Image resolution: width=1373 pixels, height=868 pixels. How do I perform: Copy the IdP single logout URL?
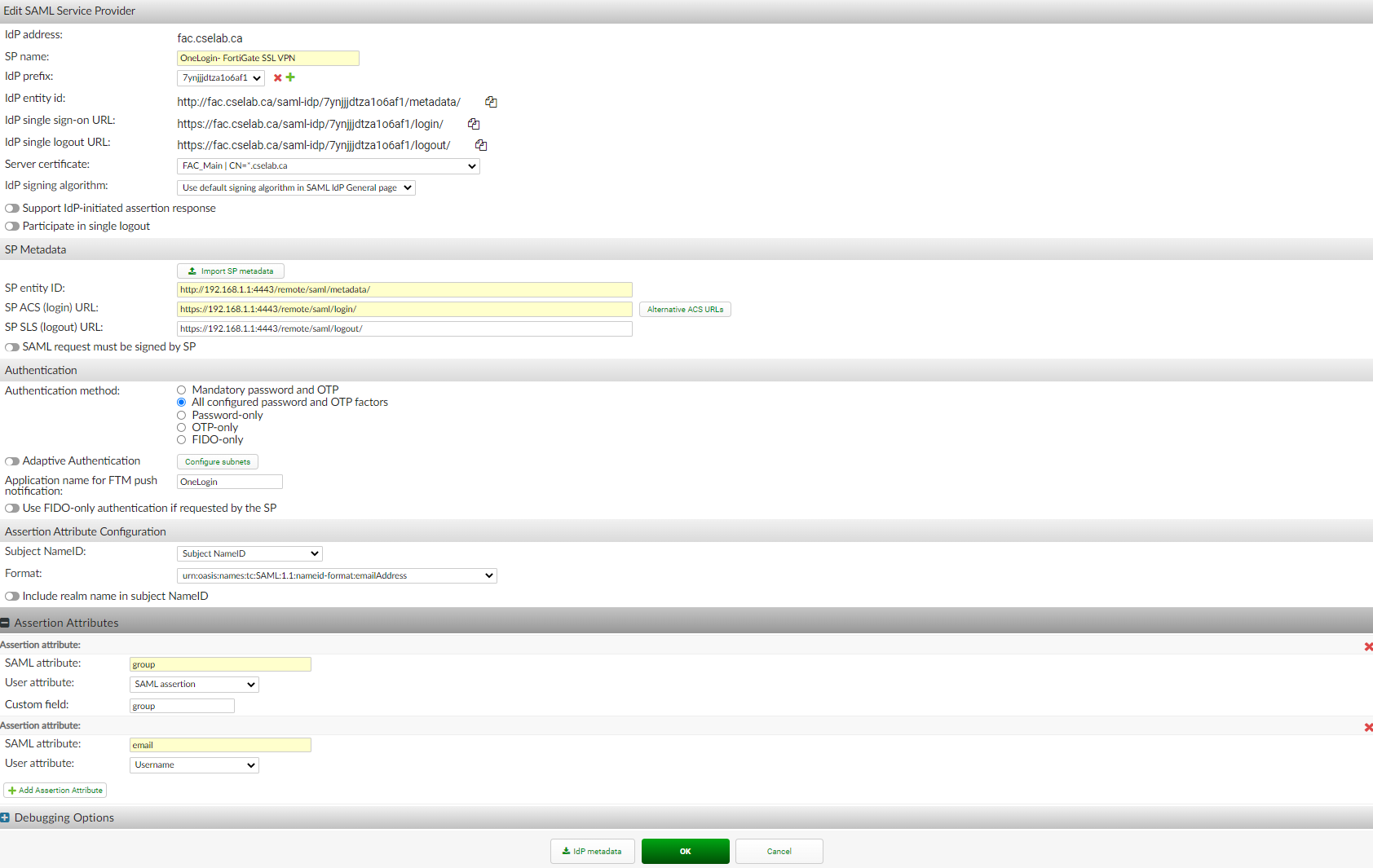pos(481,144)
